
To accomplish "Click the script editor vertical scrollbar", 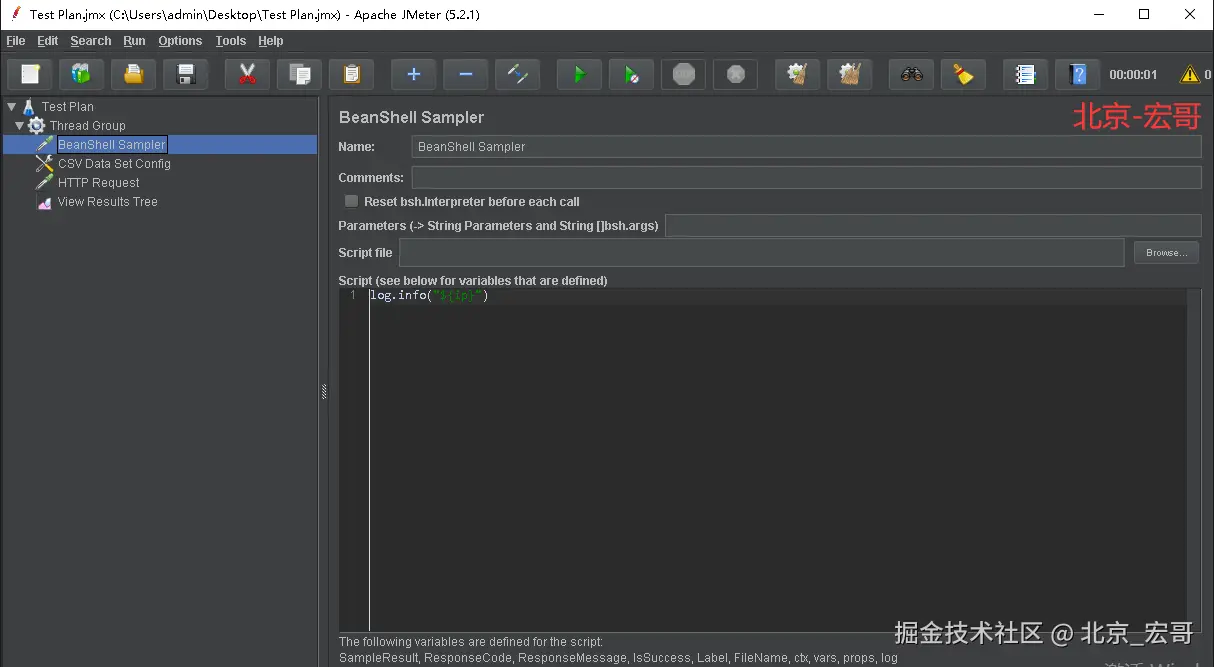I will click(1194, 460).
